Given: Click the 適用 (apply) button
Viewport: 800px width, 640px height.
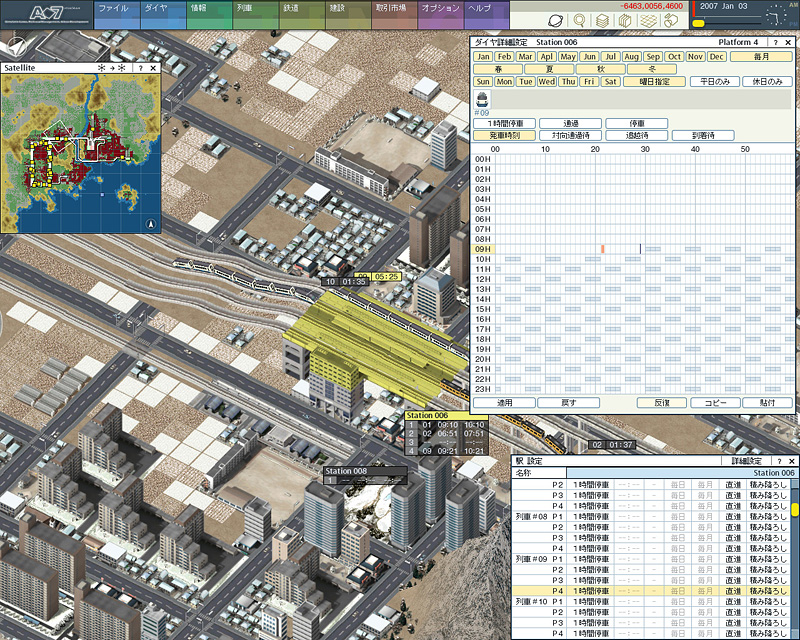Looking at the screenshot, I should pos(505,403).
